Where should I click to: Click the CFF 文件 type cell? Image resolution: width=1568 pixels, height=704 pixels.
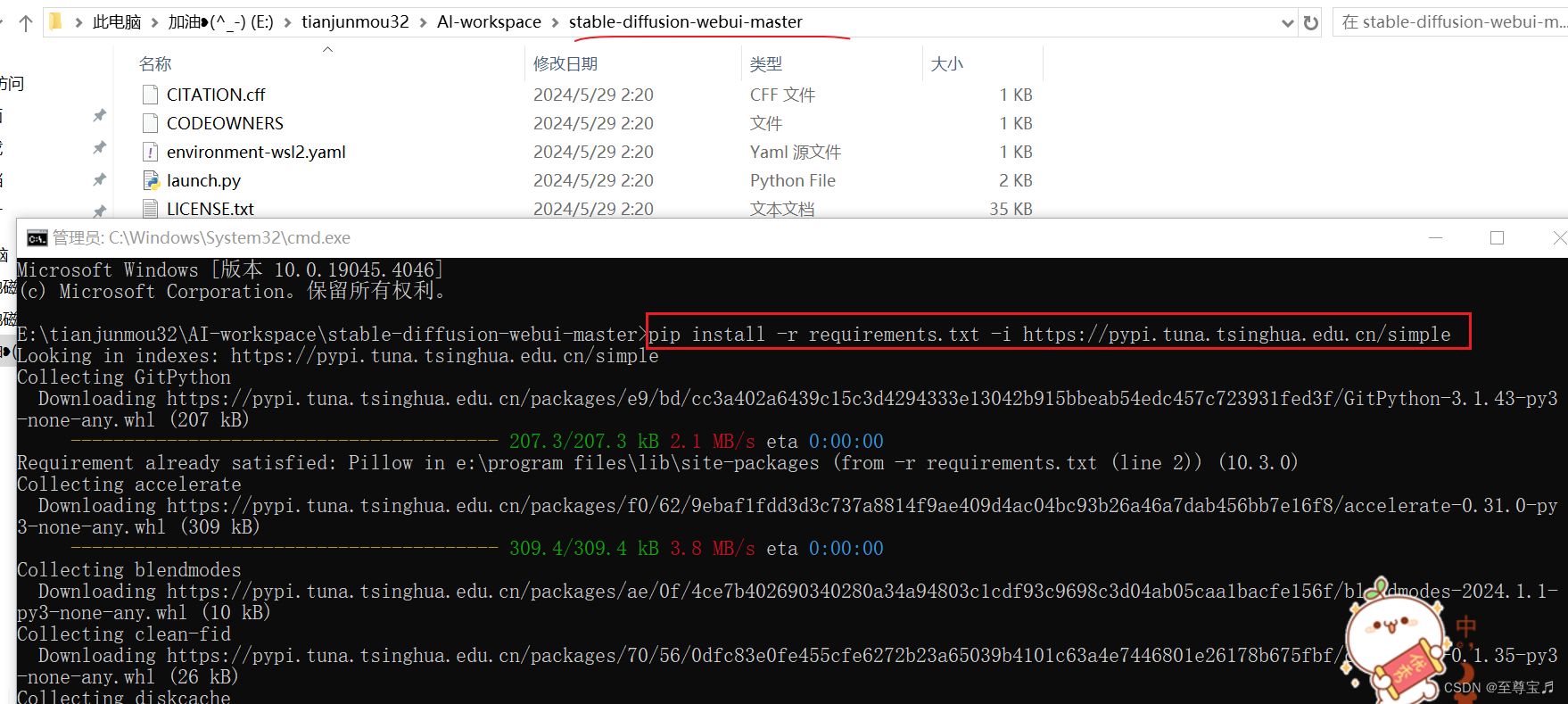(782, 95)
